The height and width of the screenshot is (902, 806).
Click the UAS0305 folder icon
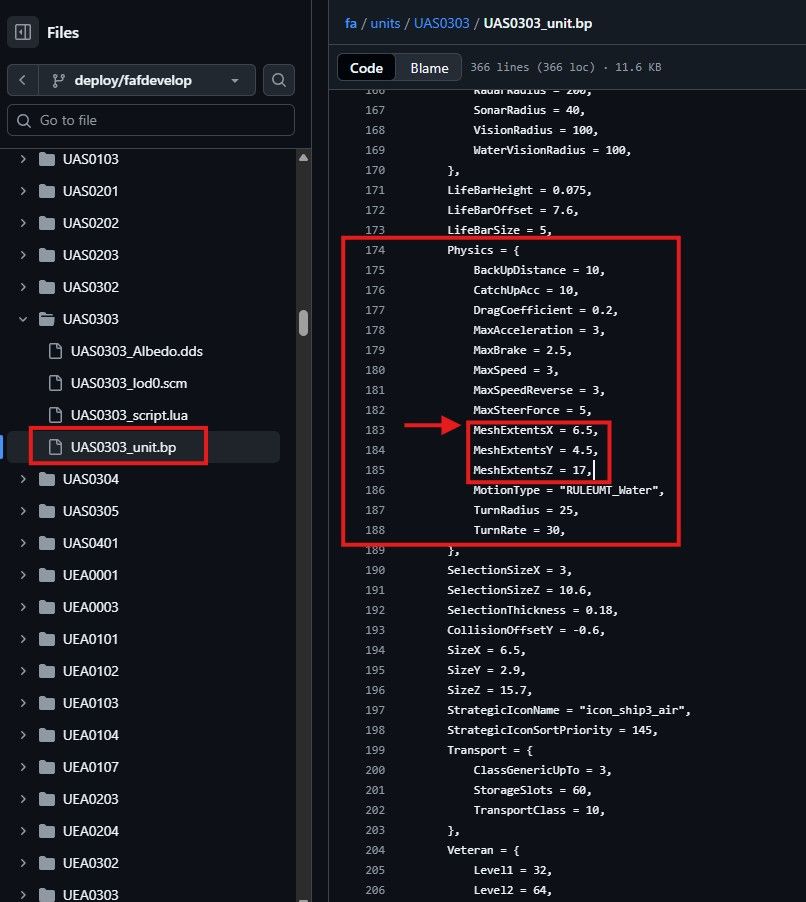tap(47, 511)
